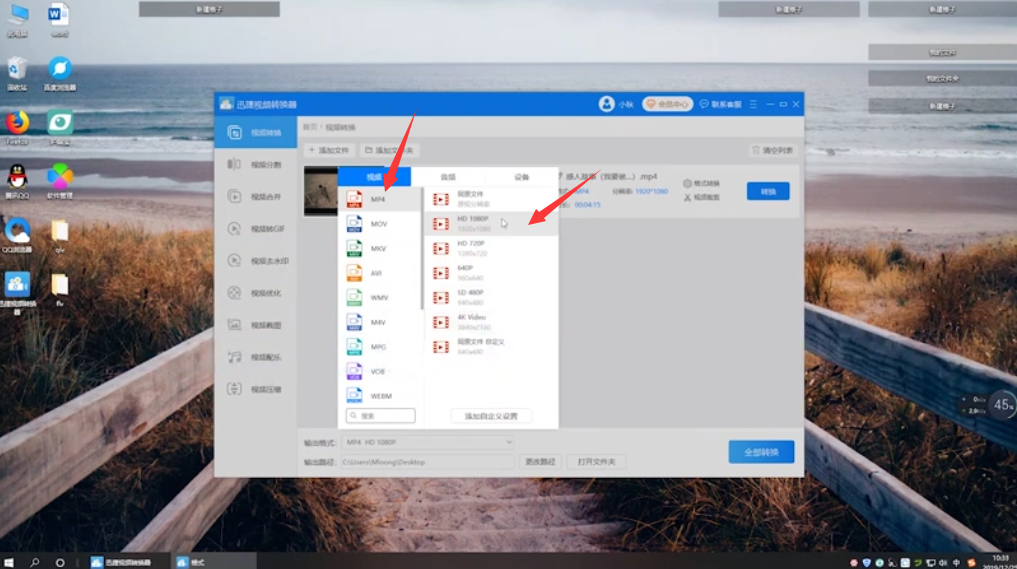This screenshot has width=1017, height=569.
Task: Open the QQ penguin desktop icon
Action: click(18, 181)
